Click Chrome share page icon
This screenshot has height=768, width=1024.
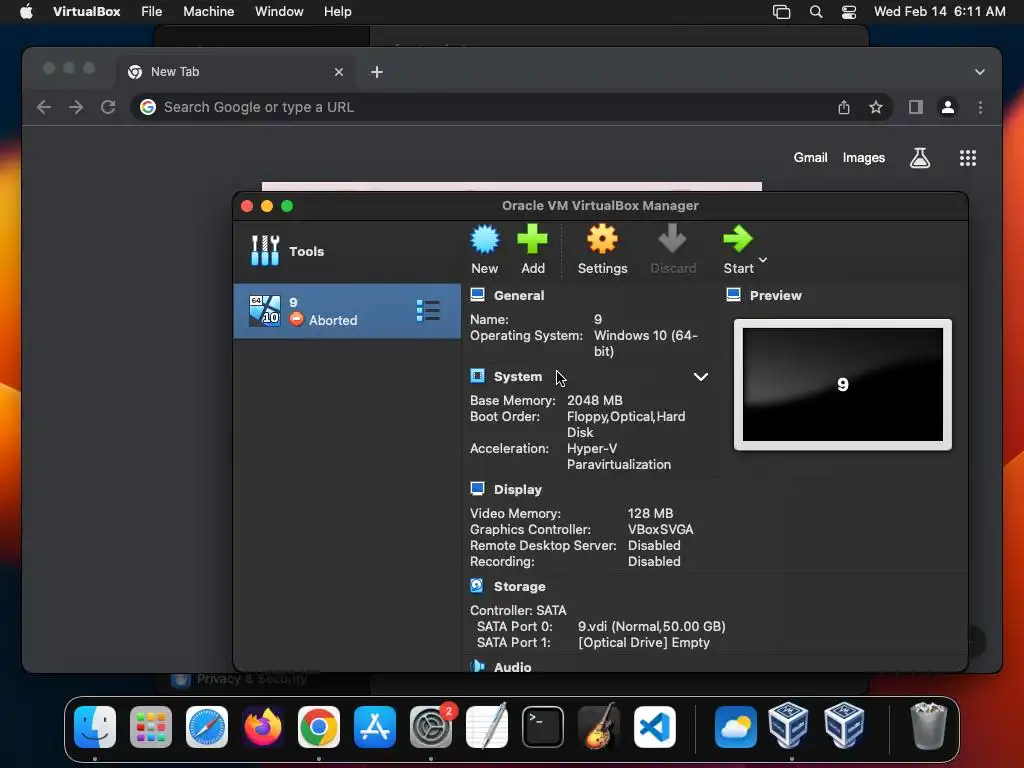click(844, 107)
